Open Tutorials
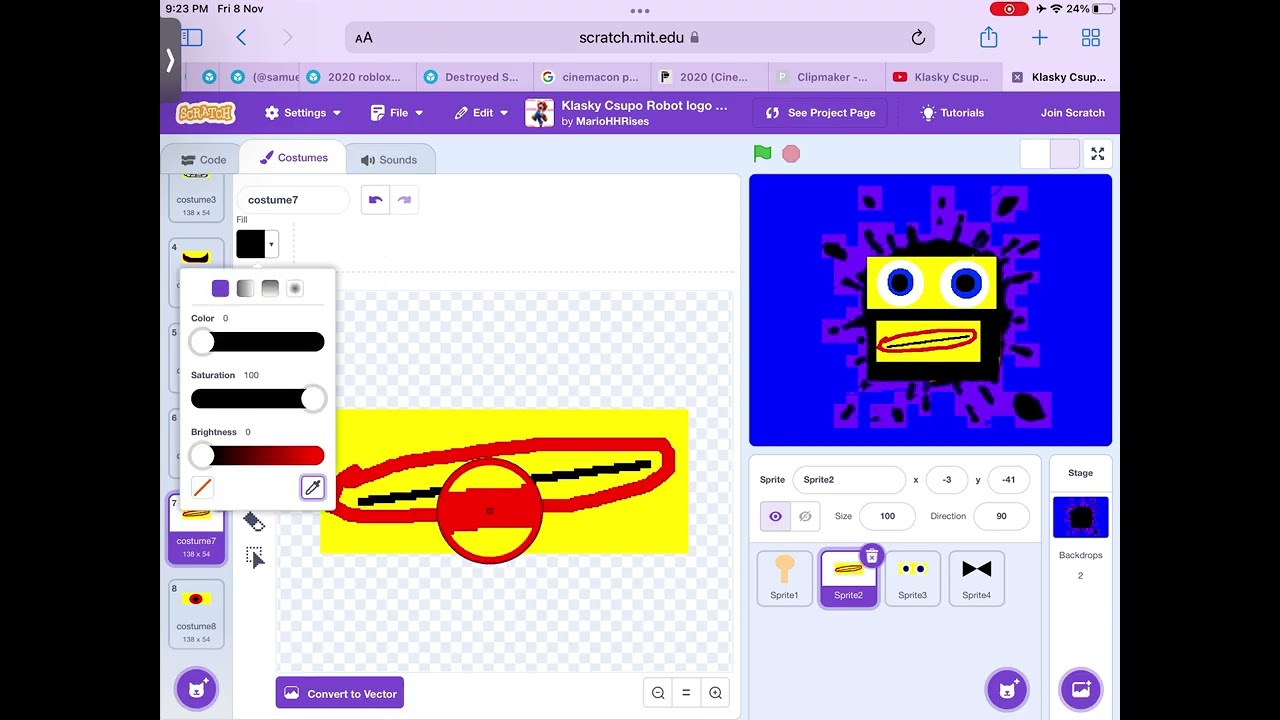Viewport: 1280px width, 720px height. (x=953, y=113)
